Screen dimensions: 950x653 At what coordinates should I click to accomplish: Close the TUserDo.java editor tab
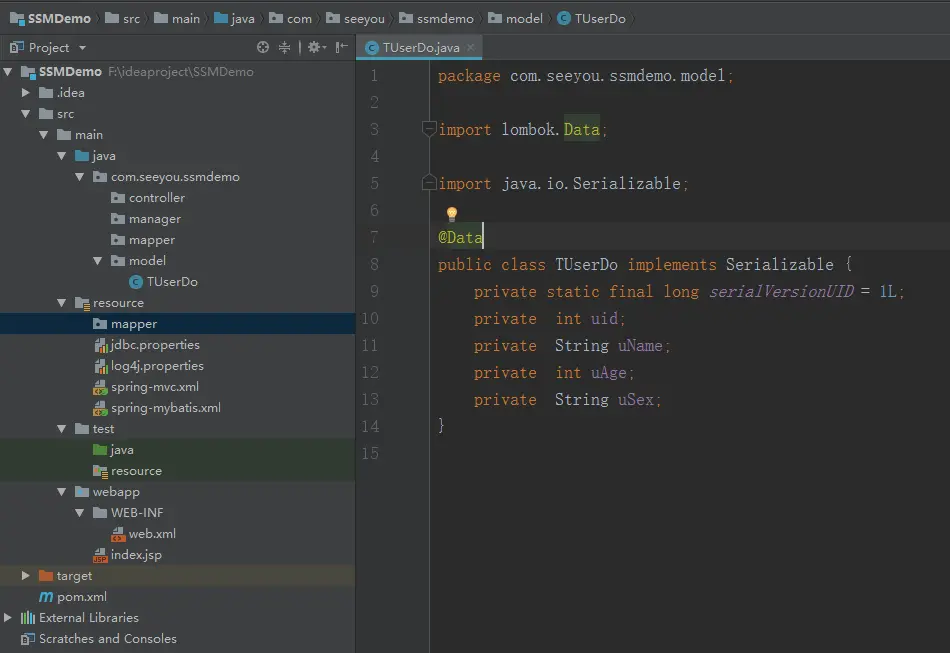point(471,48)
